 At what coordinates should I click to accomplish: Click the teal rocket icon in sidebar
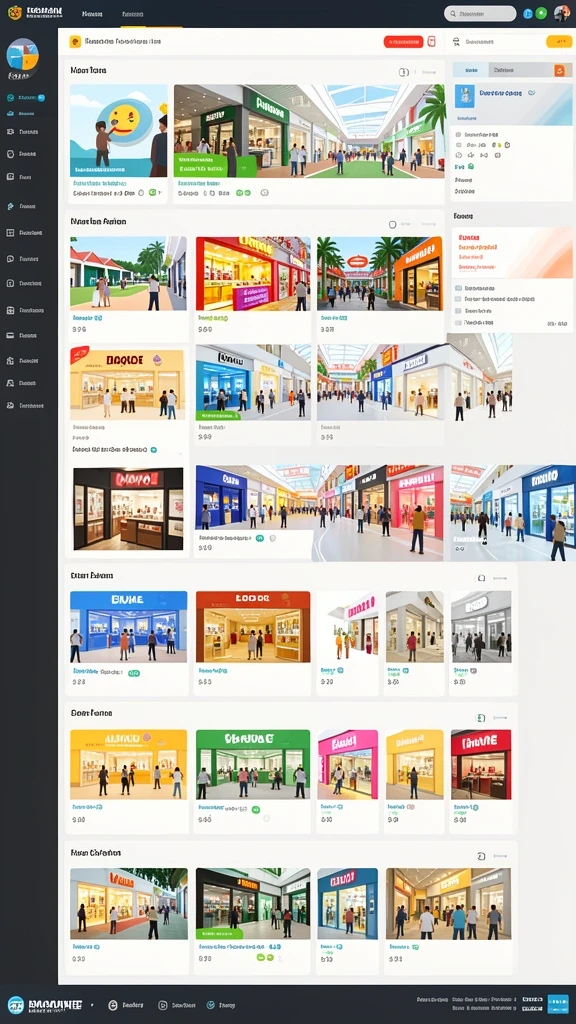[x=10, y=206]
